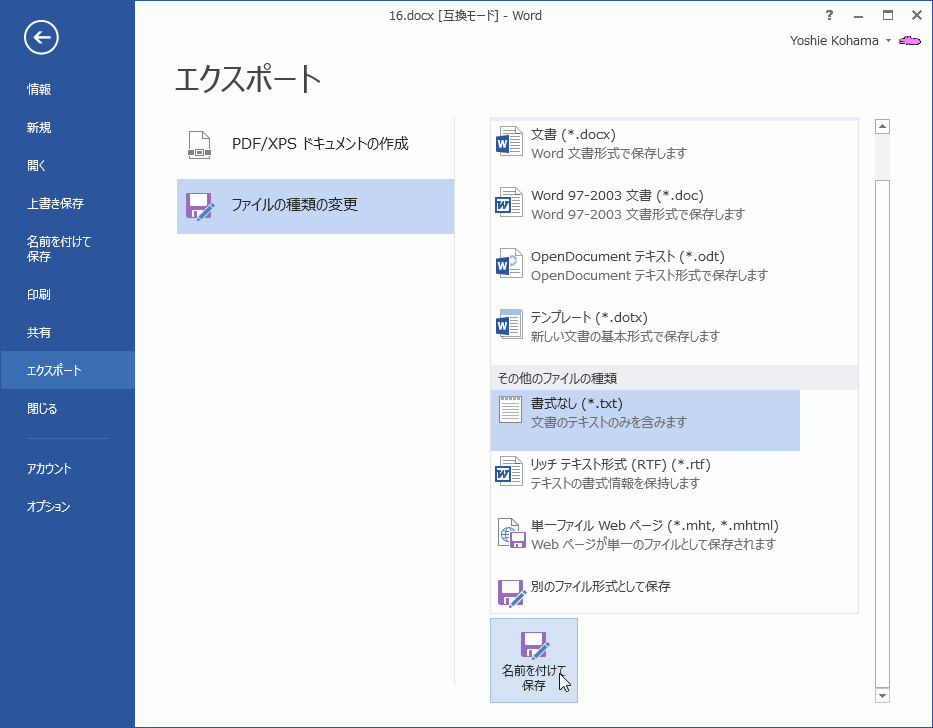The image size is (933, 728).
Task: Click the description テキストの書式情報を保持します
Action: (x=615, y=483)
